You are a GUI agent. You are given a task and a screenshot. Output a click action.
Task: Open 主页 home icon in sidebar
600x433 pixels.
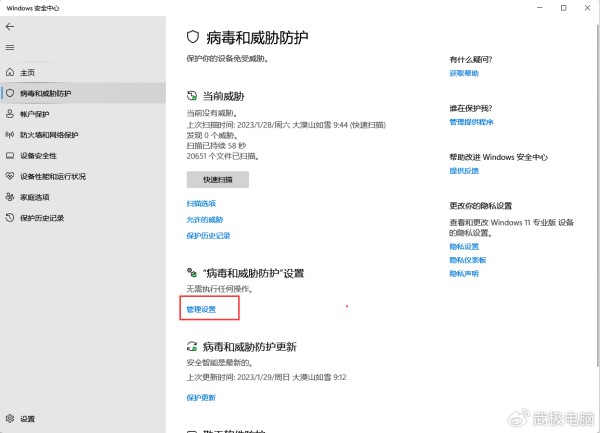tap(10, 73)
